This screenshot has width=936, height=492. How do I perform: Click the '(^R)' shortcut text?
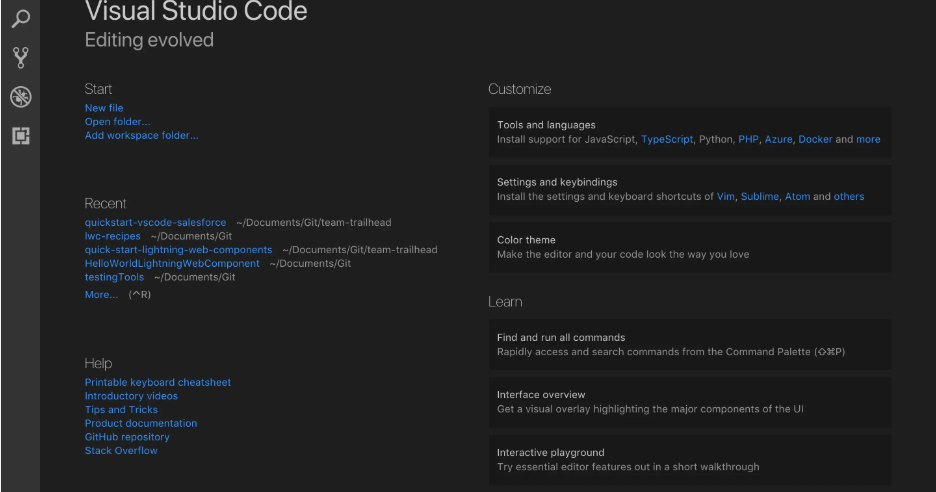[140, 294]
